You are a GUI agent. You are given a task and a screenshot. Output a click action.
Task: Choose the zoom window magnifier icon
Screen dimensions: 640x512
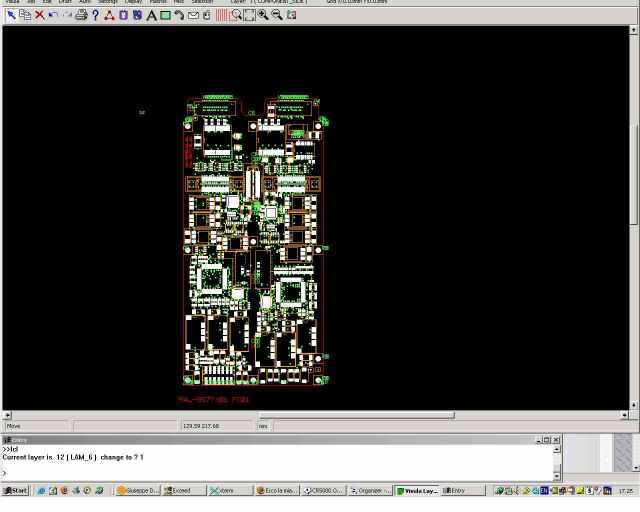[236, 15]
